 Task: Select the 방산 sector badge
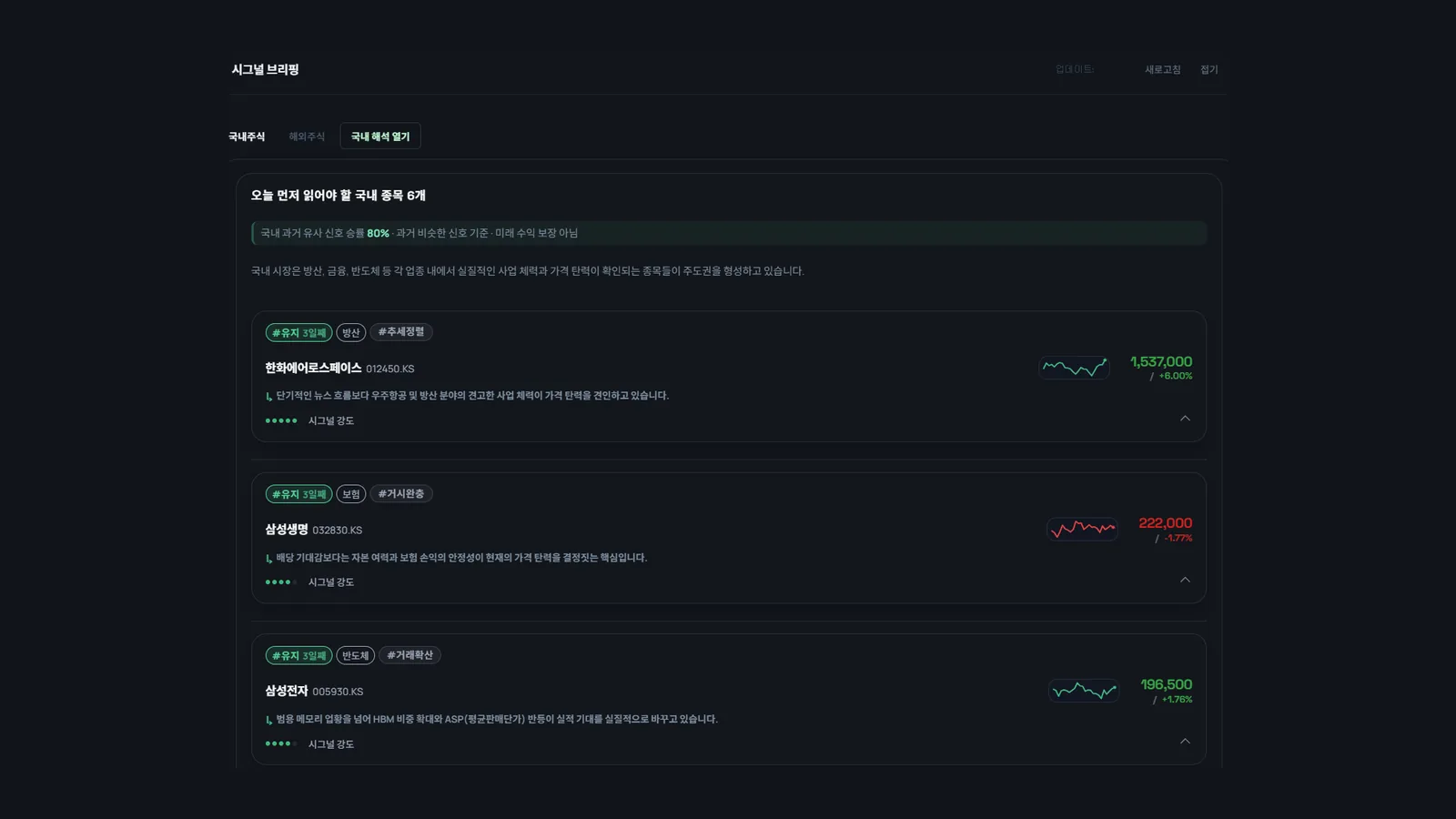point(350,332)
